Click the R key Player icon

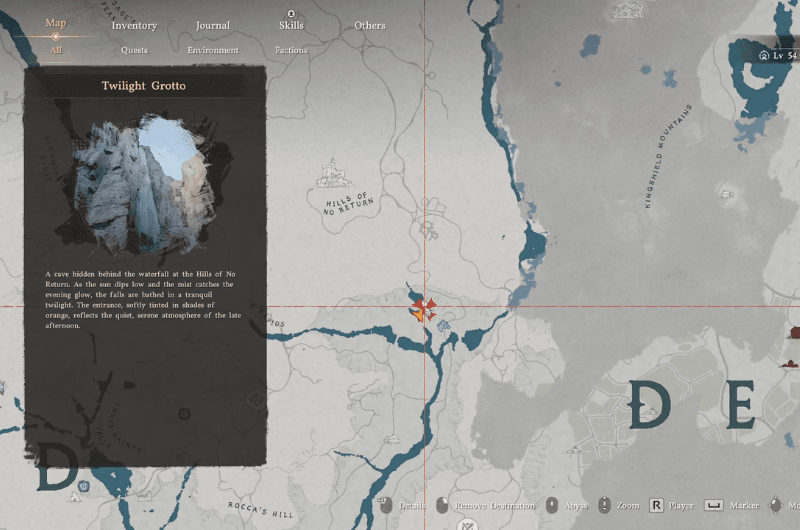pos(657,506)
